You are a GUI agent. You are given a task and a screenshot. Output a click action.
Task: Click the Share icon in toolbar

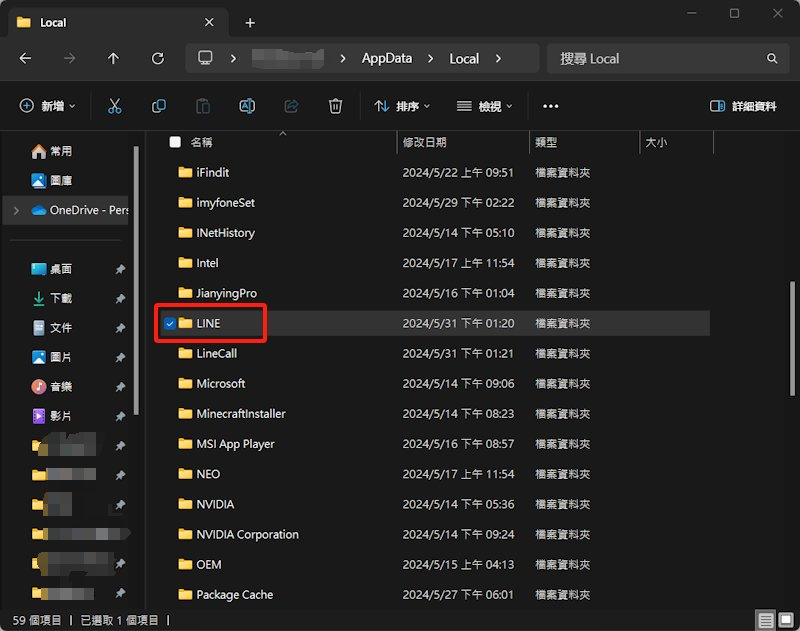pyautogui.click(x=291, y=106)
